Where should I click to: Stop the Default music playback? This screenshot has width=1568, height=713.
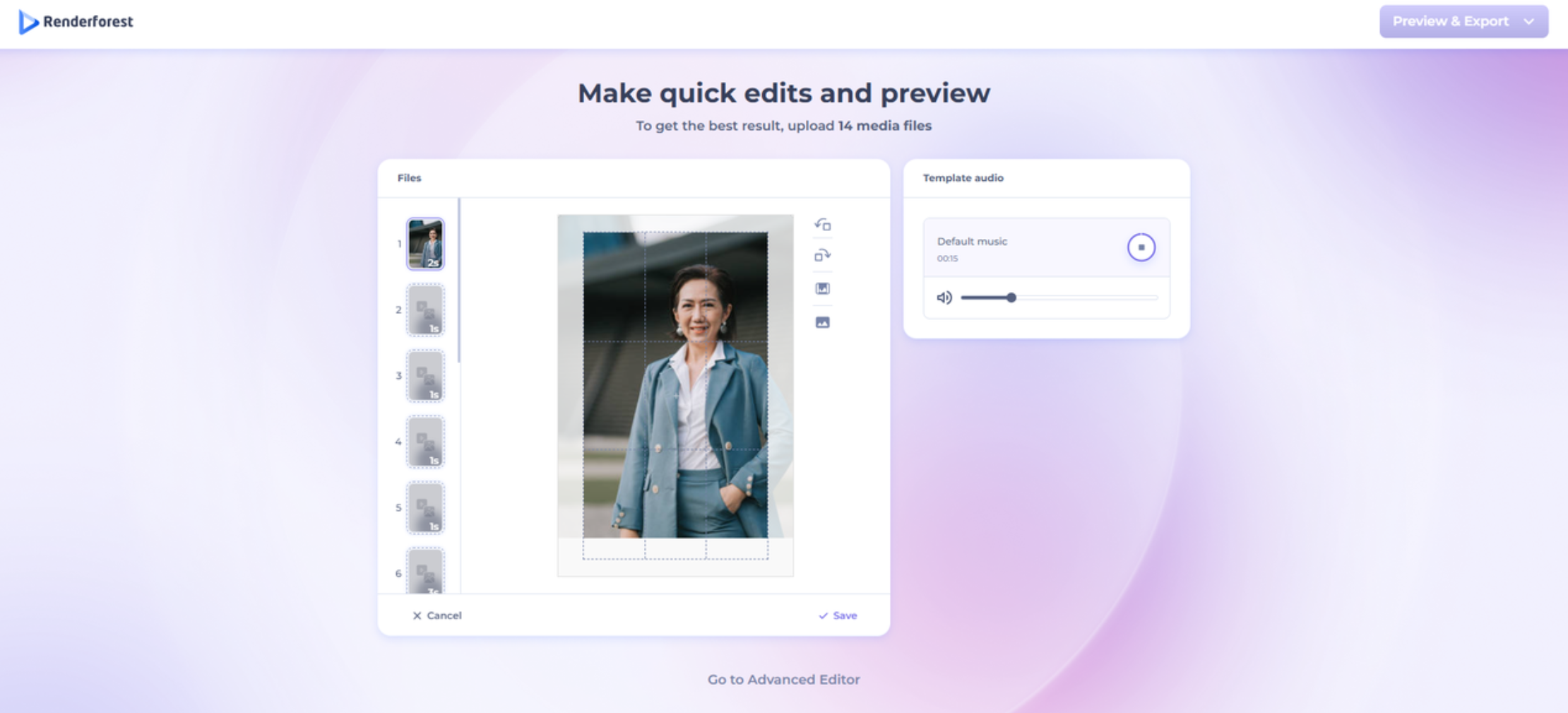1141,247
